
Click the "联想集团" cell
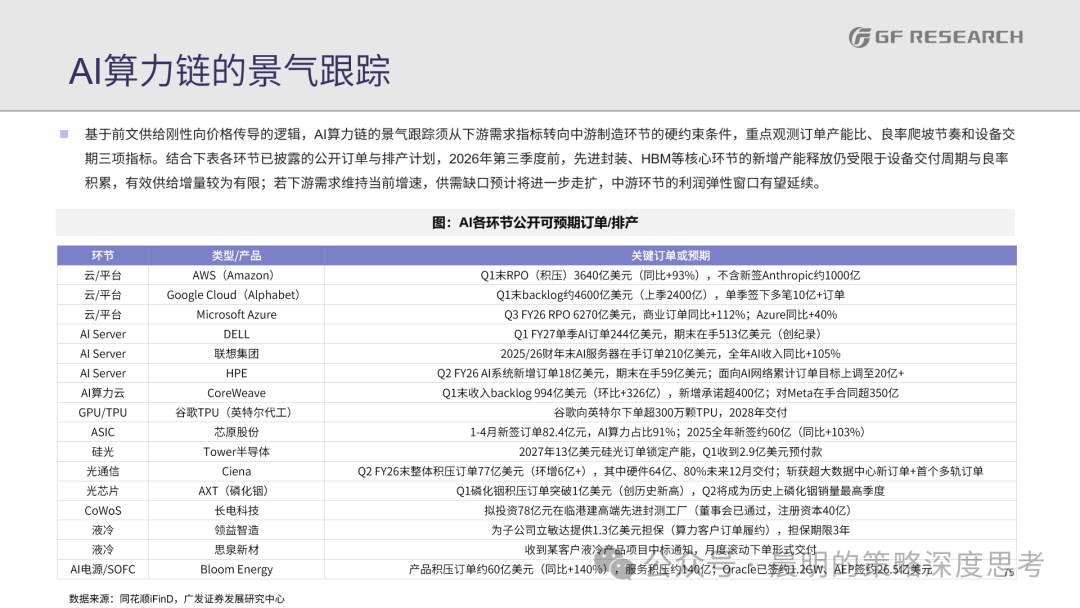[x=236, y=354]
